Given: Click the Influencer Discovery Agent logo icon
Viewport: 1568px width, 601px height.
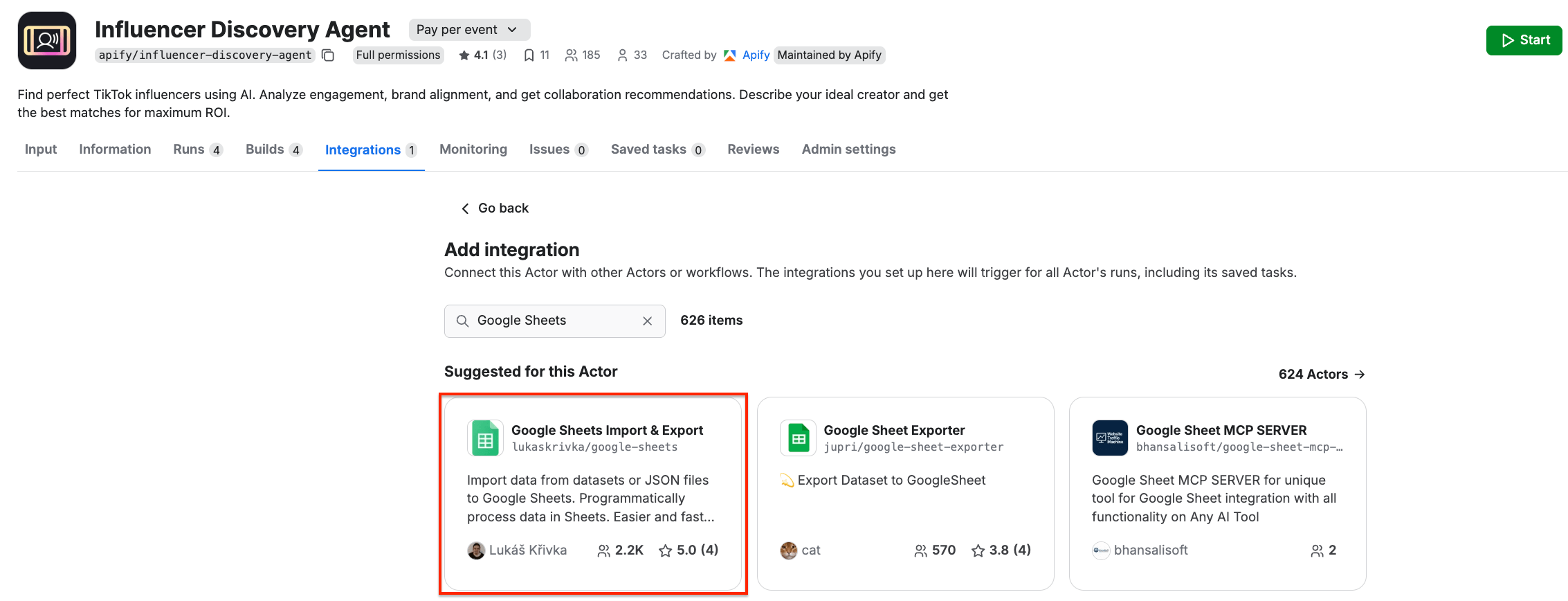Looking at the screenshot, I should click(x=47, y=40).
